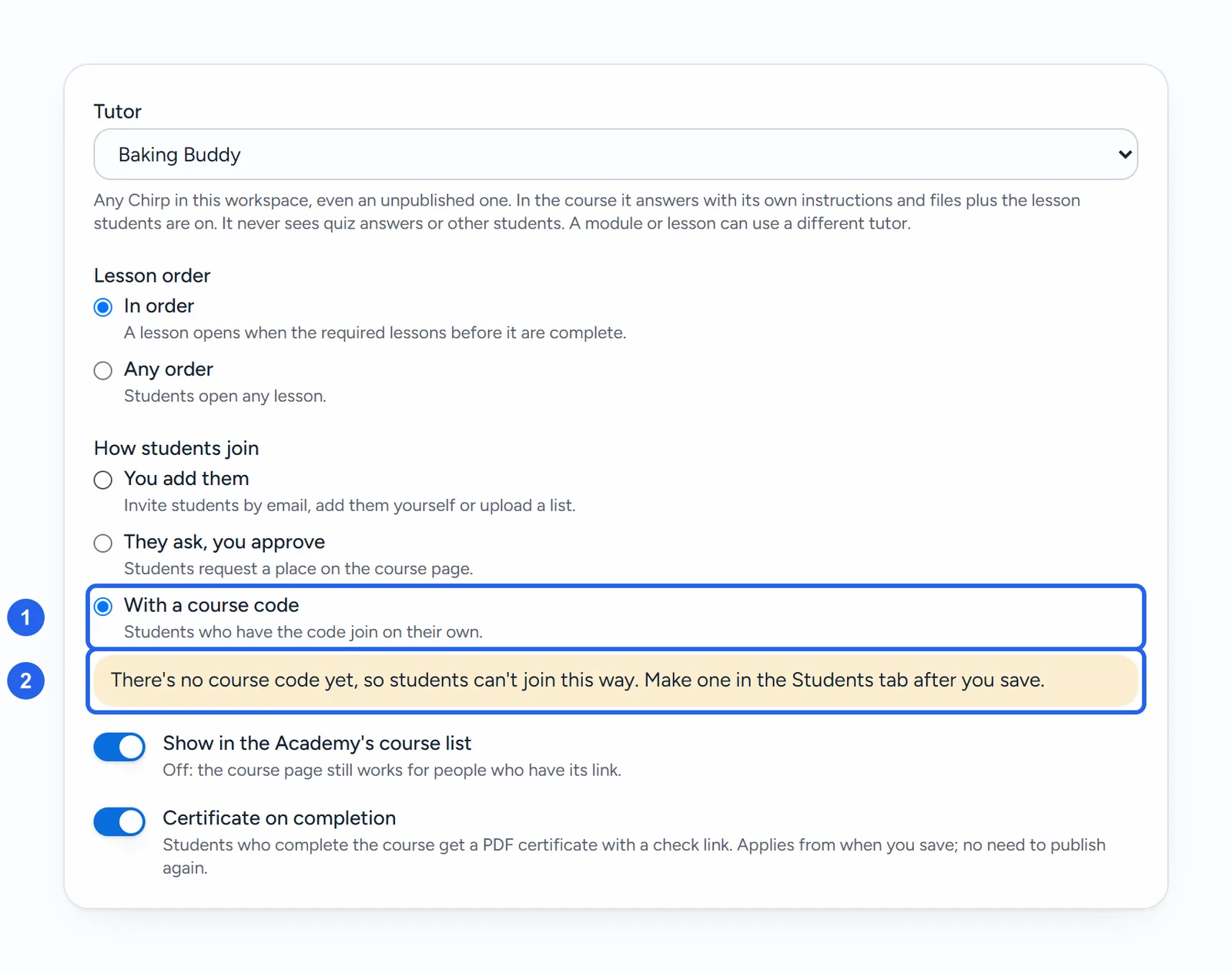
Task: Select the With a course code option
Action: [103, 607]
